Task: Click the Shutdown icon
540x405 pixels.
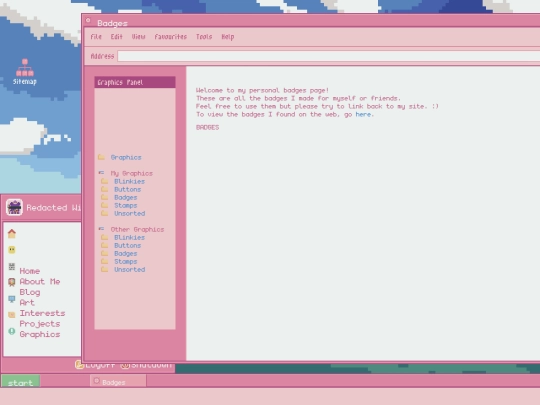Action: (x=125, y=365)
